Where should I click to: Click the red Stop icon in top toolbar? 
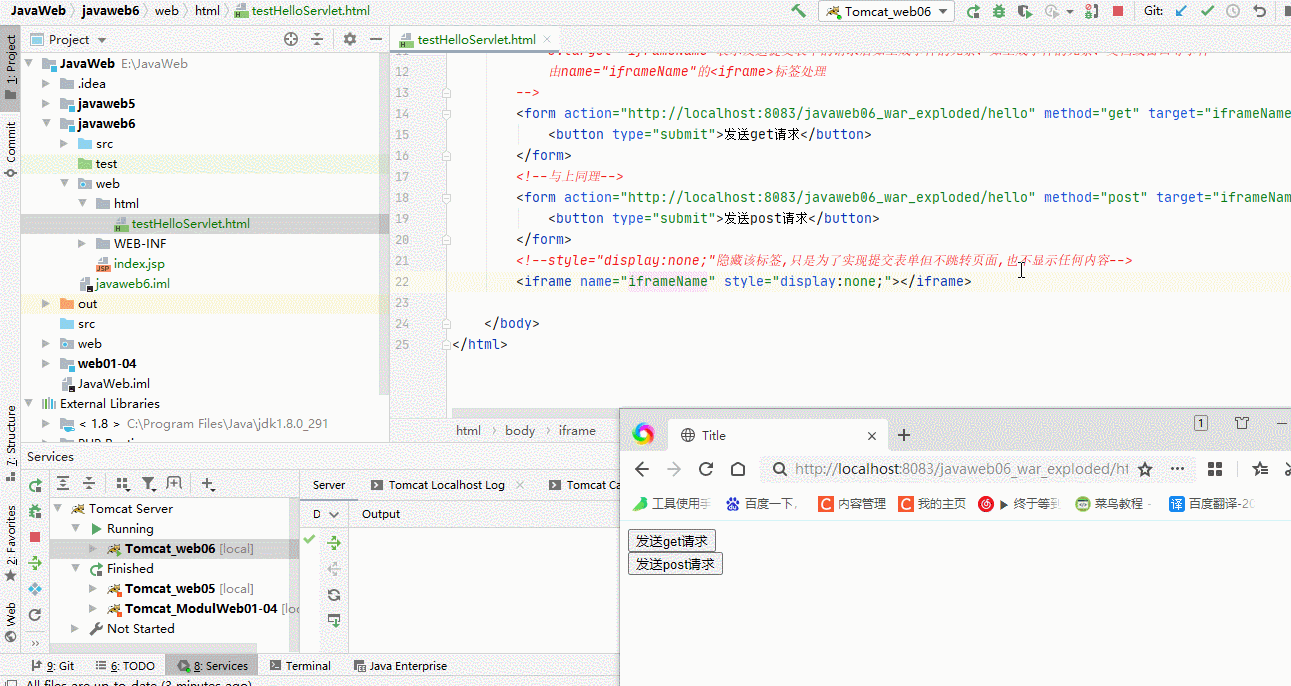click(1118, 11)
